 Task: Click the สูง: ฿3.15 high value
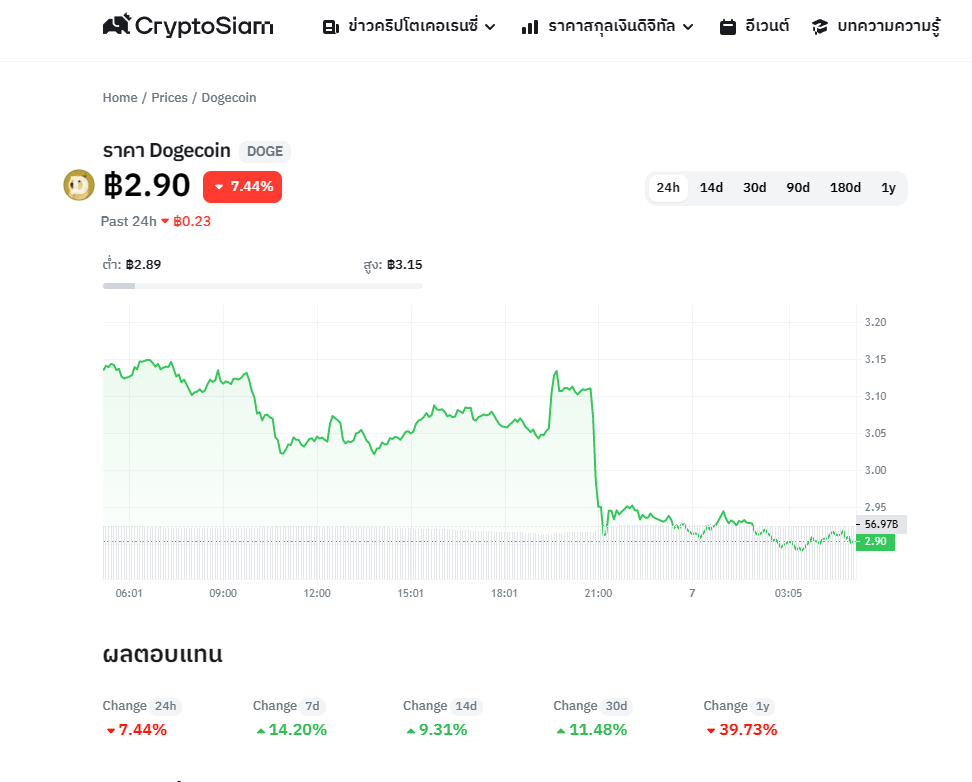click(393, 264)
